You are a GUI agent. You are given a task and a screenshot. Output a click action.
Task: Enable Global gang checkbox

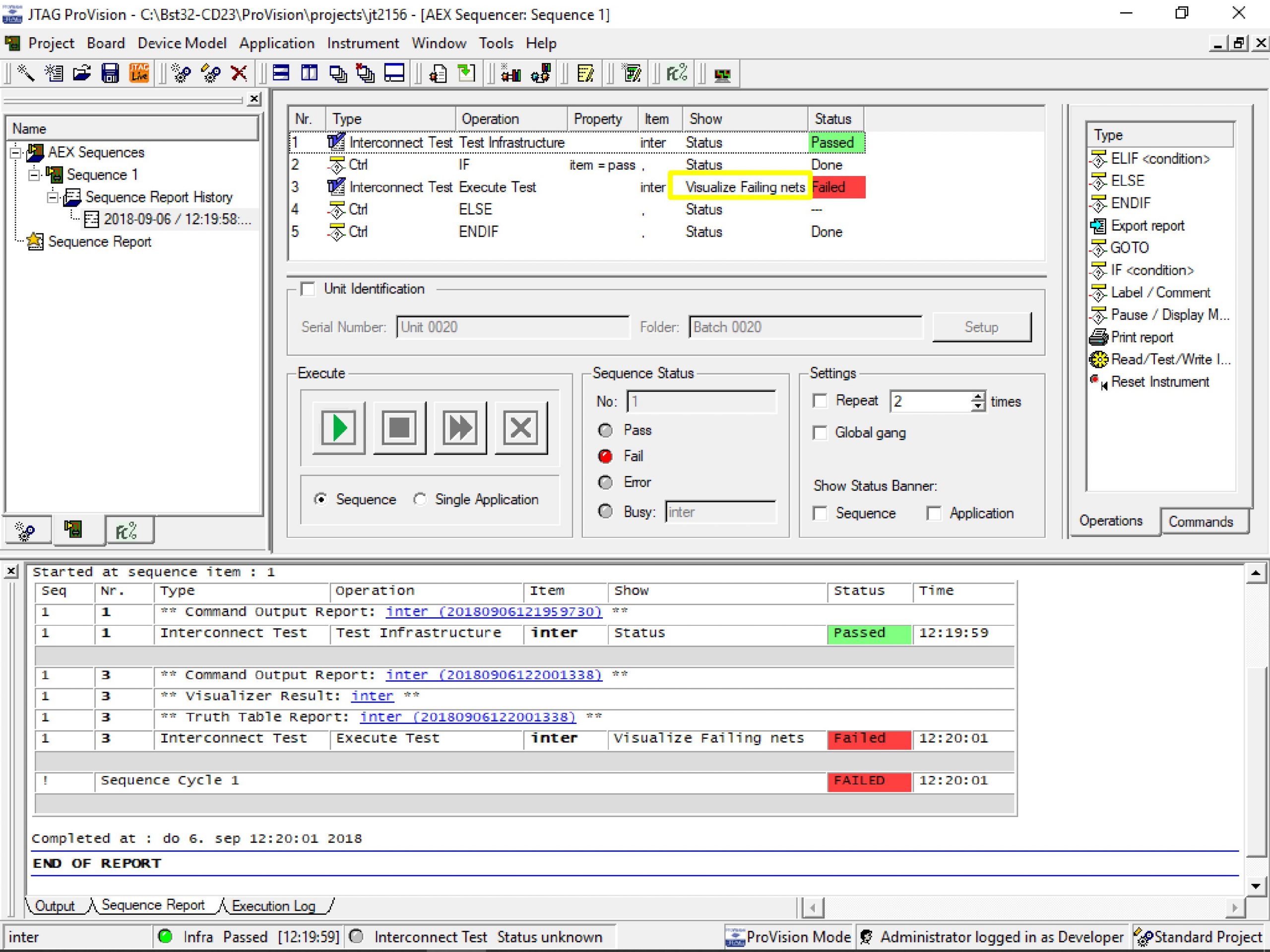821,433
